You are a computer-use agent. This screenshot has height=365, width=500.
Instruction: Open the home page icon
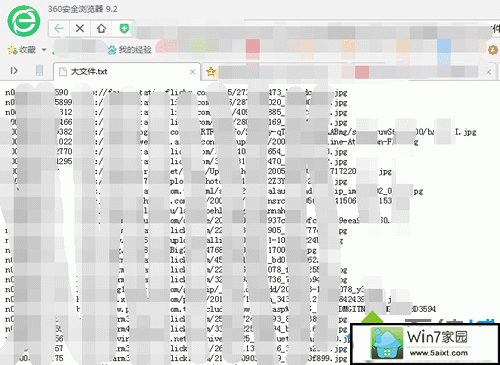click(x=101, y=29)
